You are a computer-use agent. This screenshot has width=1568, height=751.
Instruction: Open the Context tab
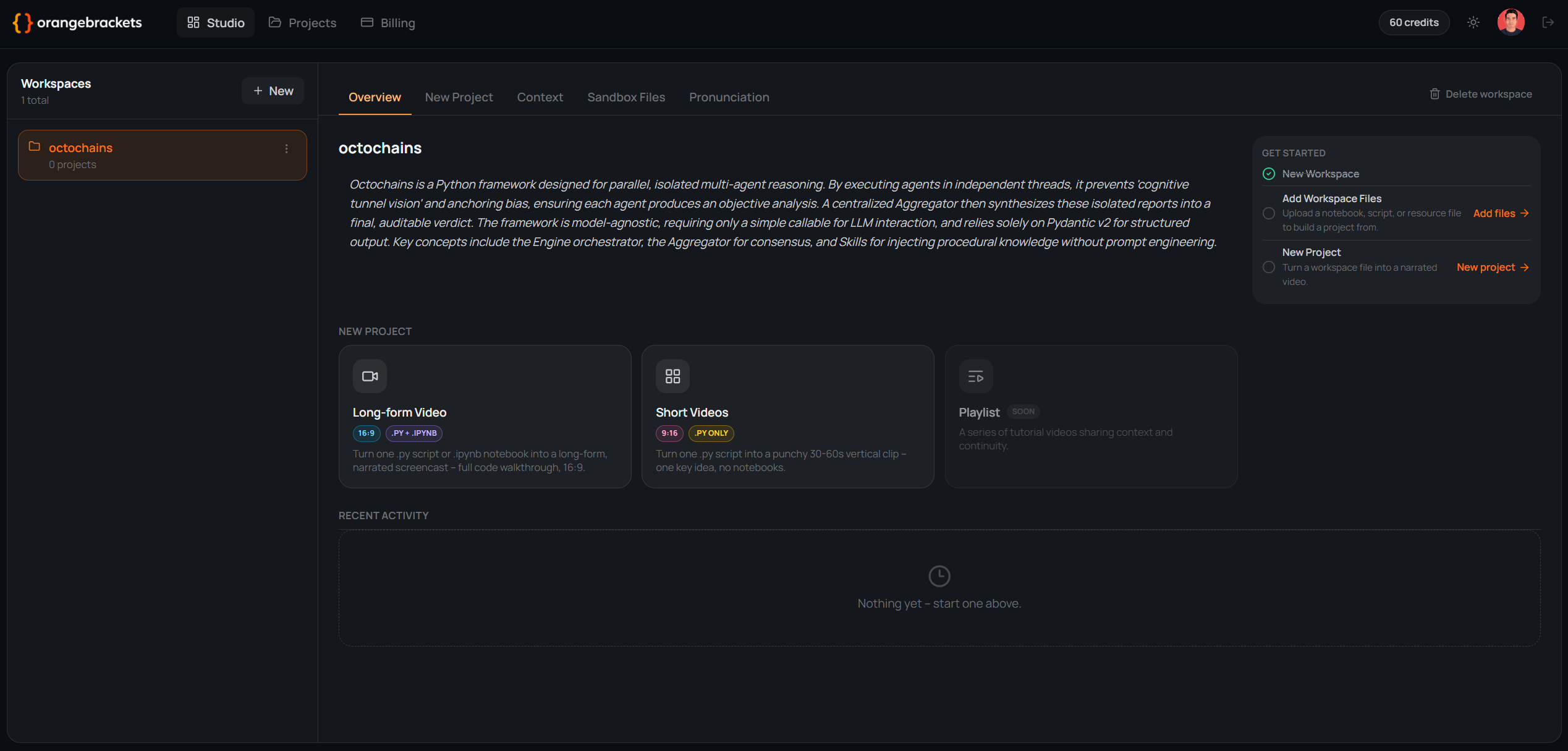click(x=540, y=97)
